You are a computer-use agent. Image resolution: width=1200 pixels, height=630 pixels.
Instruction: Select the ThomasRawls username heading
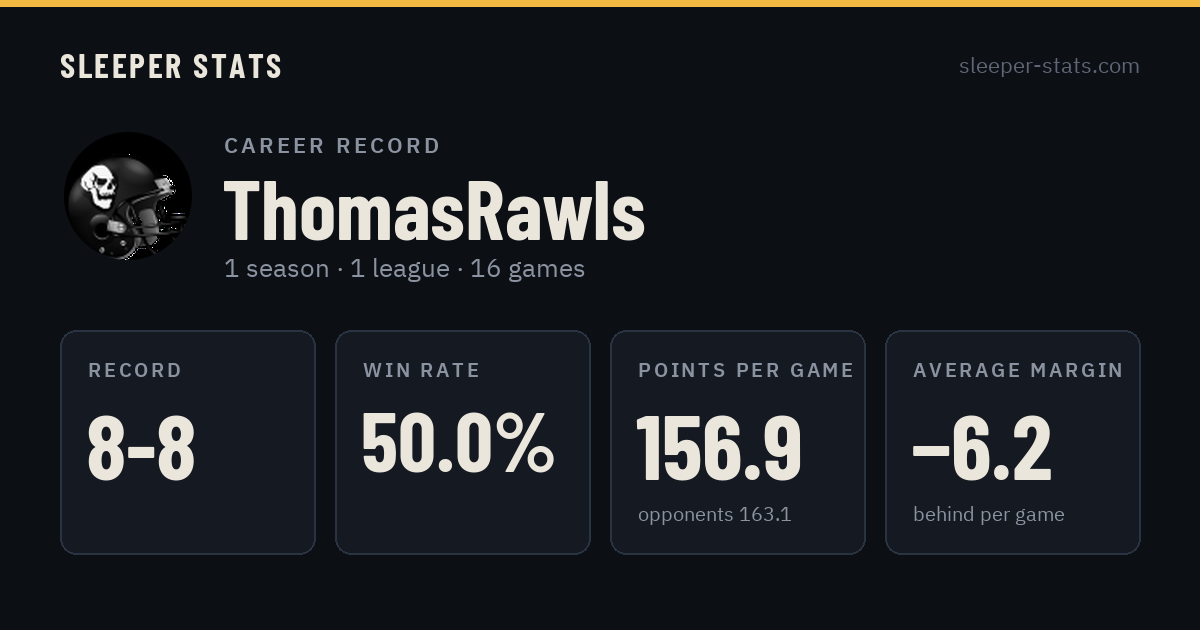tap(434, 210)
